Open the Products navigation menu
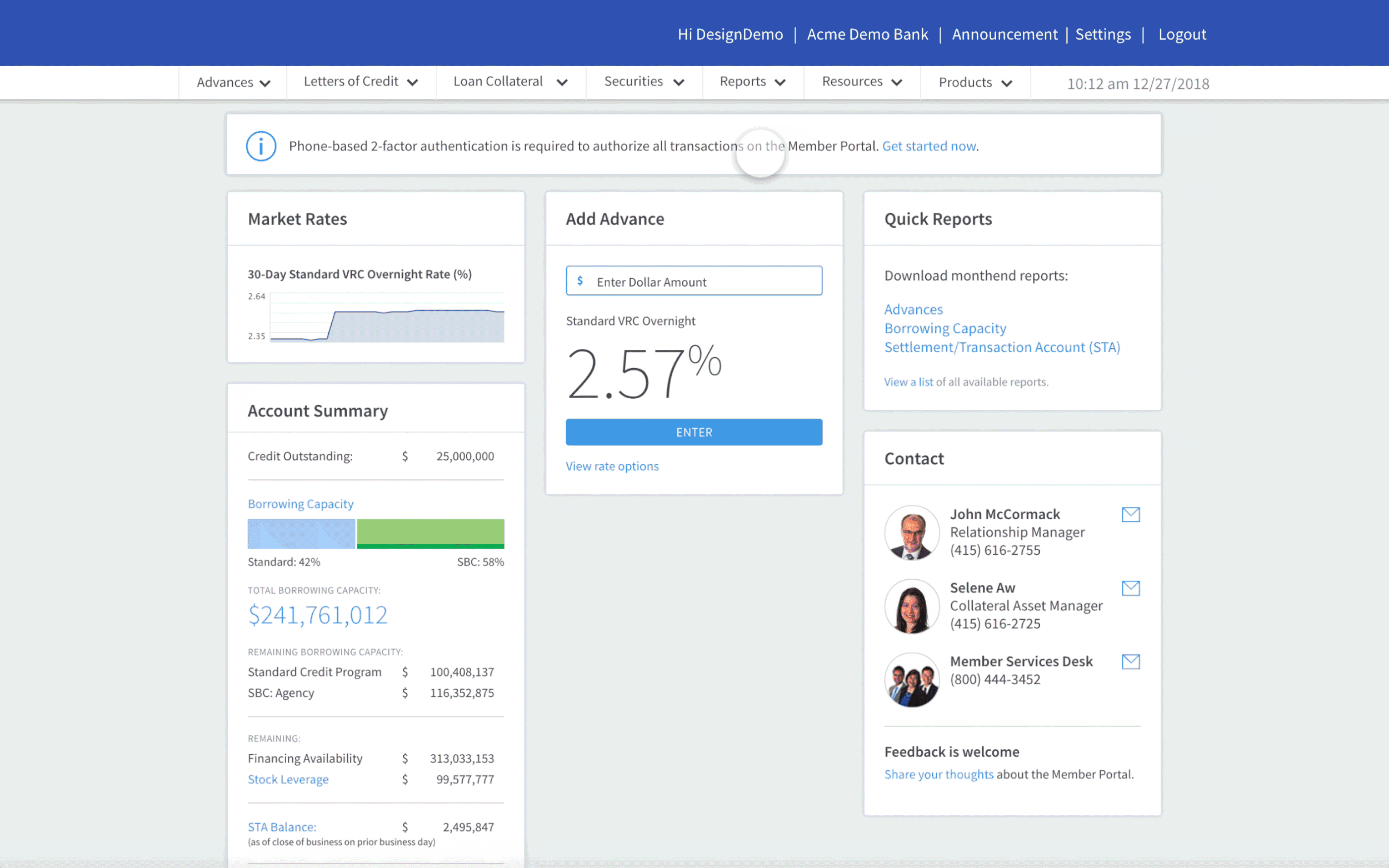This screenshot has width=1389, height=868. pyautogui.click(x=975, y=83)
